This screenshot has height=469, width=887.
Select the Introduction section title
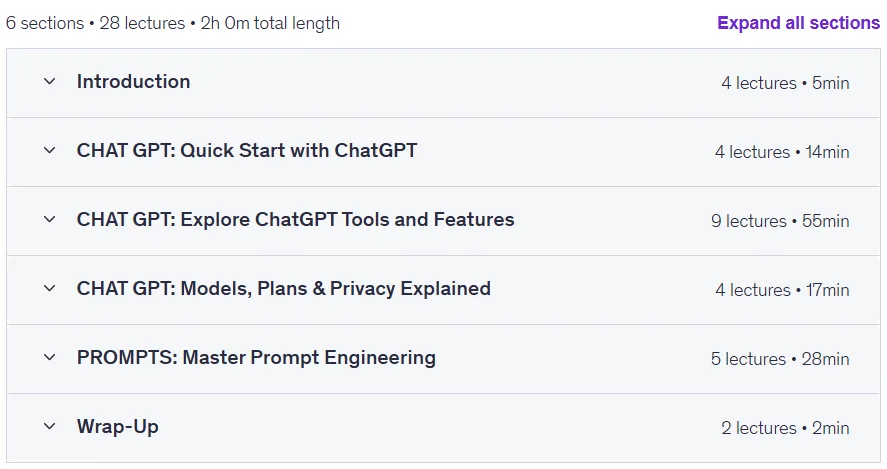click(134, 81)
